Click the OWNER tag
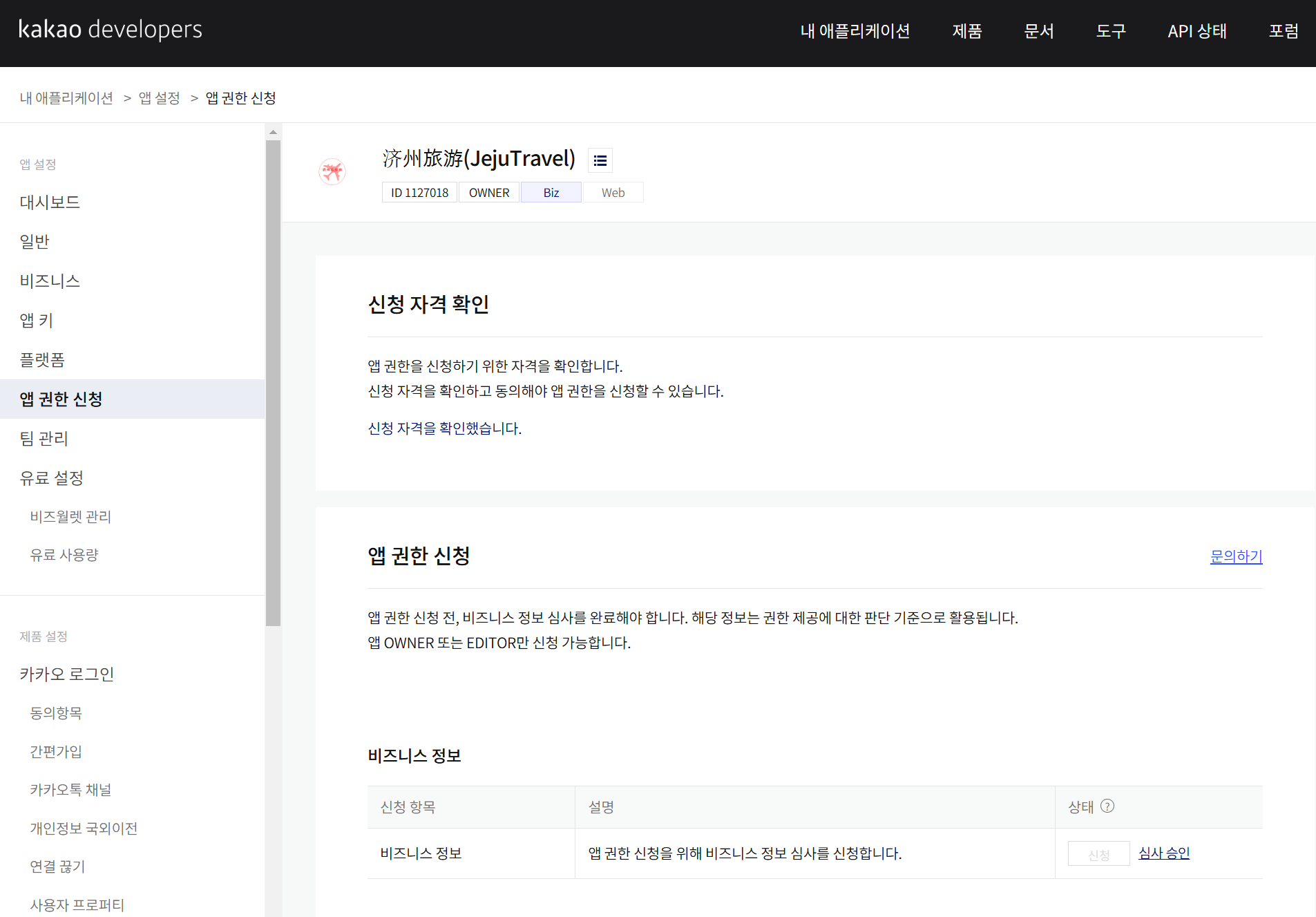 489,193
